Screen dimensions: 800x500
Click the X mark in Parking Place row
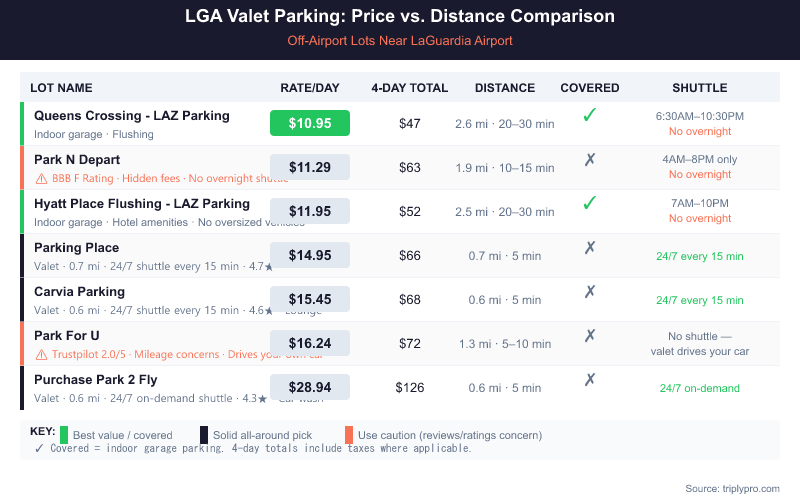pos(590,247)
